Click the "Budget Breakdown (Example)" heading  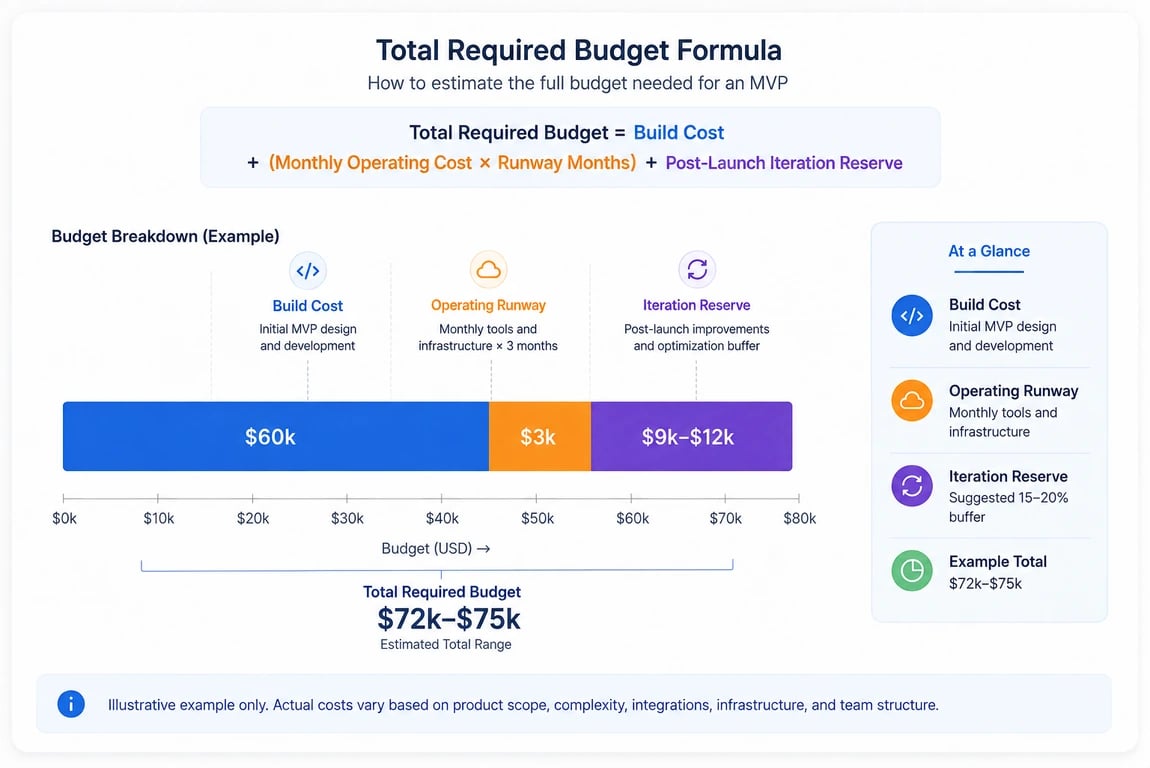click(165, 236)
